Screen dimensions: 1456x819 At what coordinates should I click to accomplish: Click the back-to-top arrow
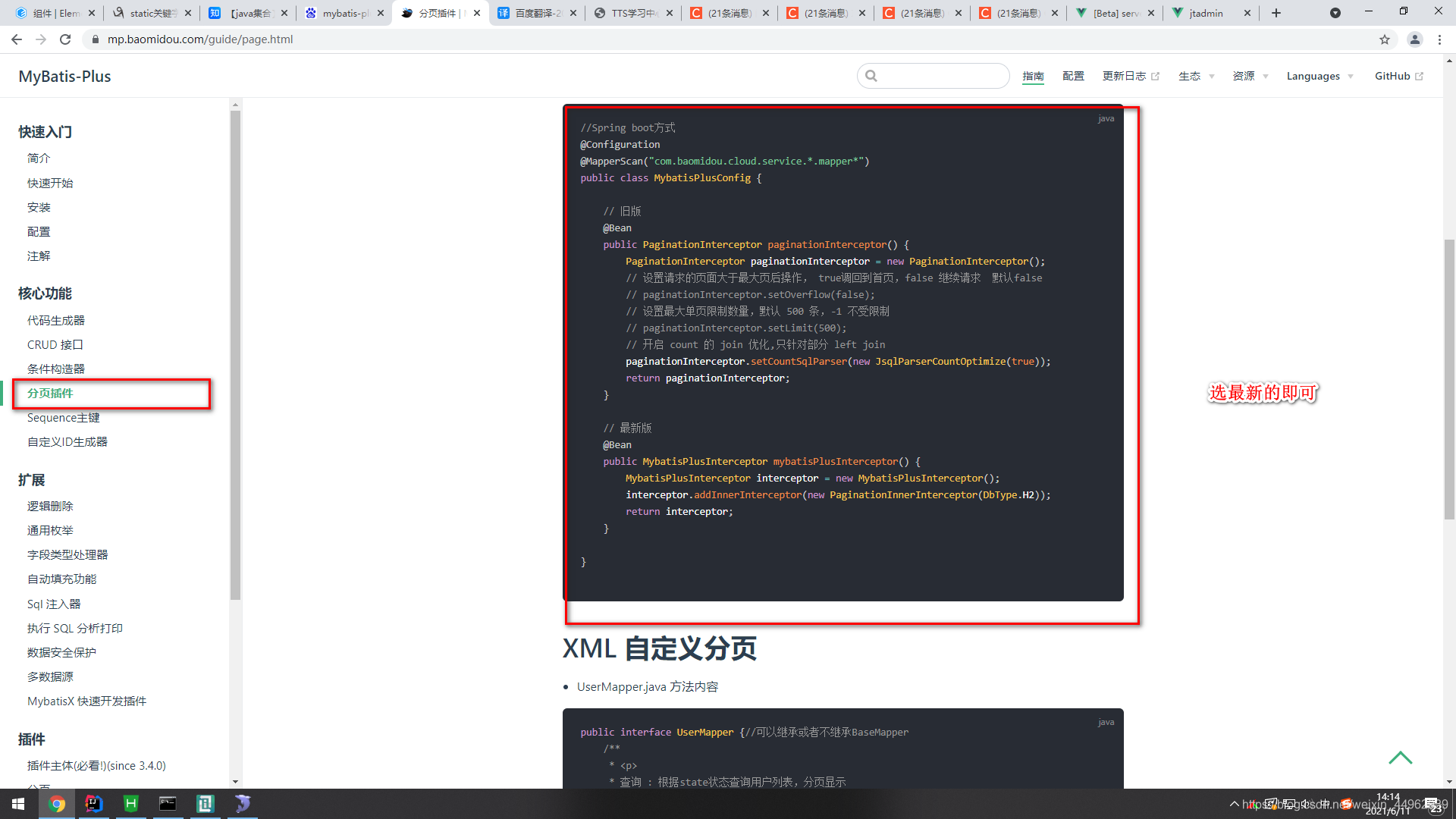[1400, 758]
